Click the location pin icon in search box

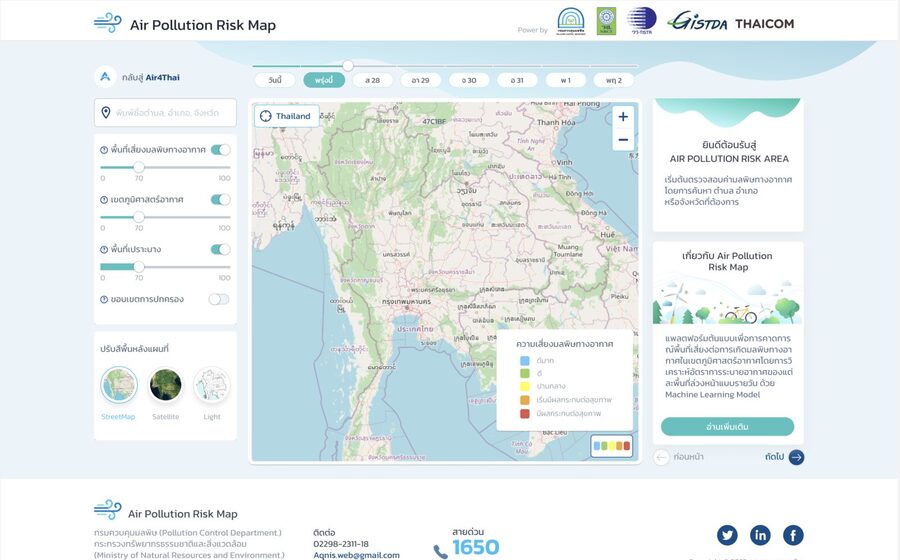pyautogui.click(x=106, y=112)
